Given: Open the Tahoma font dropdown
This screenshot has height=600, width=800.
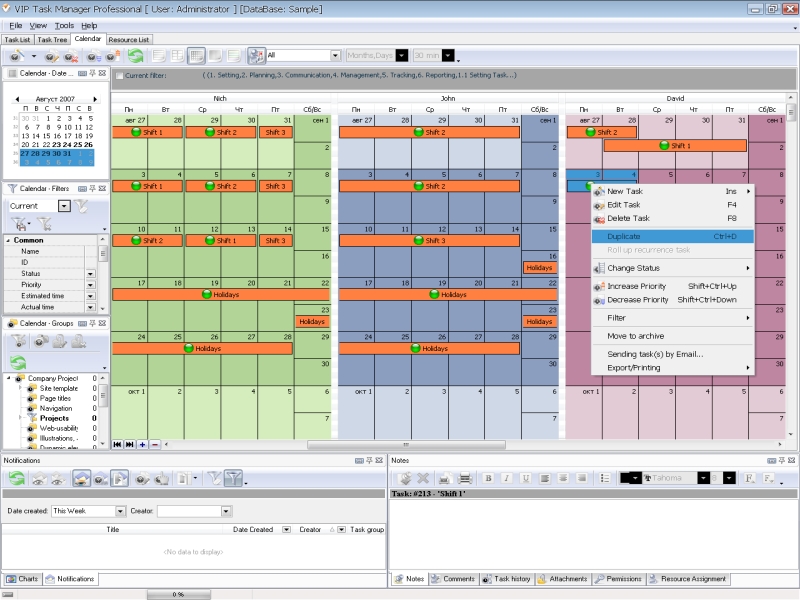Looking at the screenshot, I should click(x=704, y=478).
